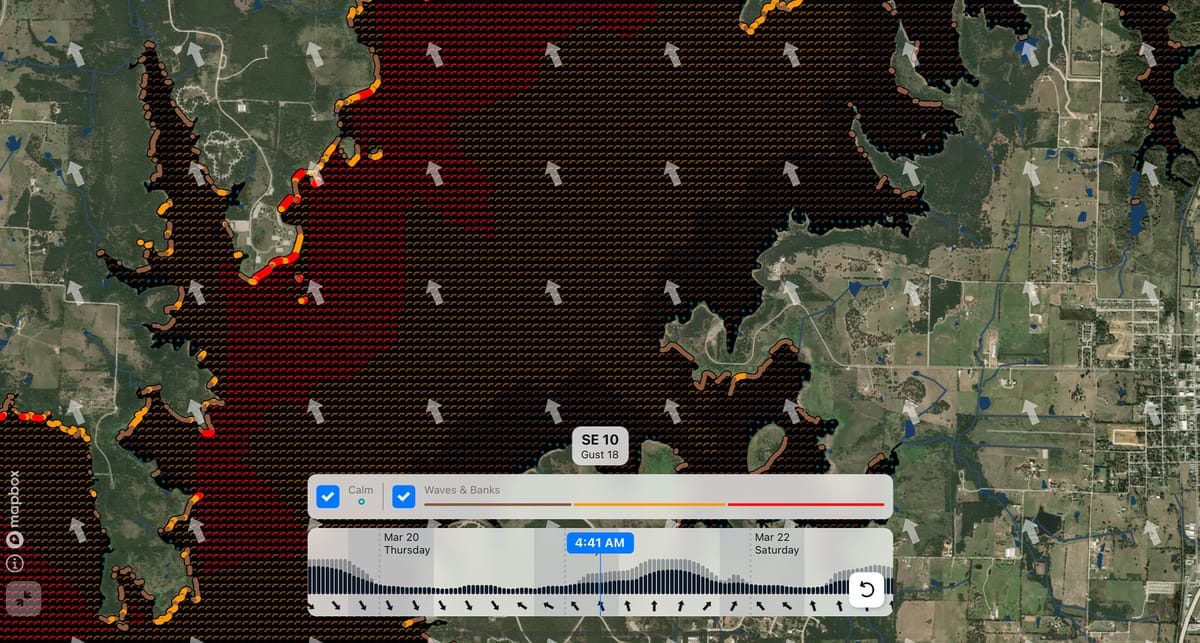The image size is (1200, 643).
Task: Toggle the blue checkmark next to Waves & Banks
Action: 404,495
